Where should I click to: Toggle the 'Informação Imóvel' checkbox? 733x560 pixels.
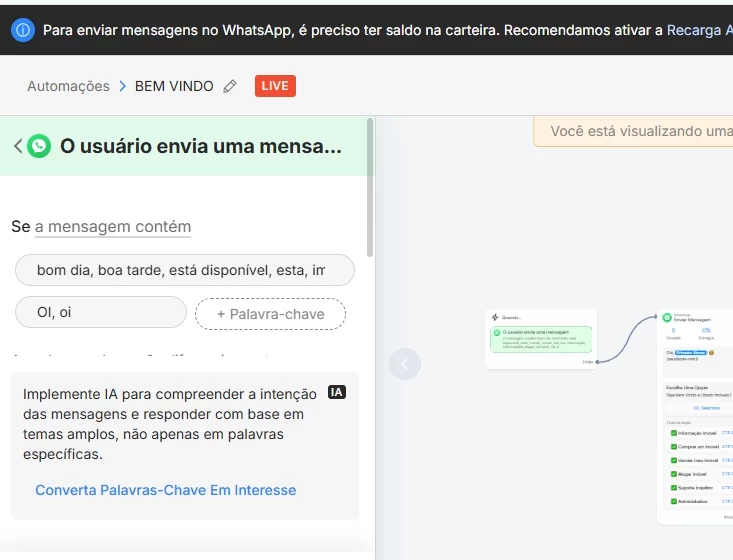(674, 433)
